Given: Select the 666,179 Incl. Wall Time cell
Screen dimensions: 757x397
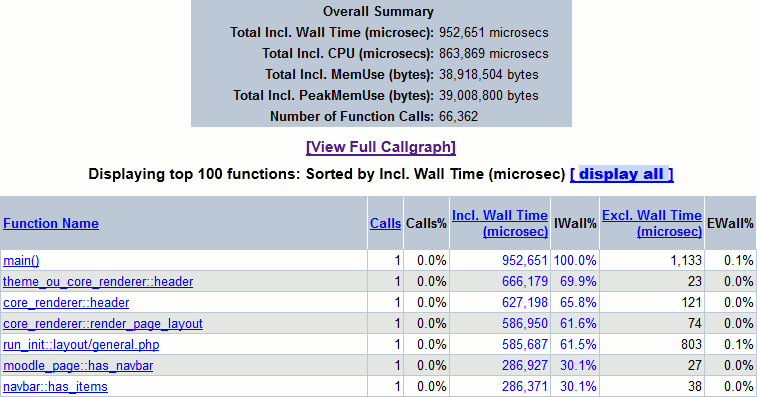Looking at the screenshot, I should click(x=525, y=282).
